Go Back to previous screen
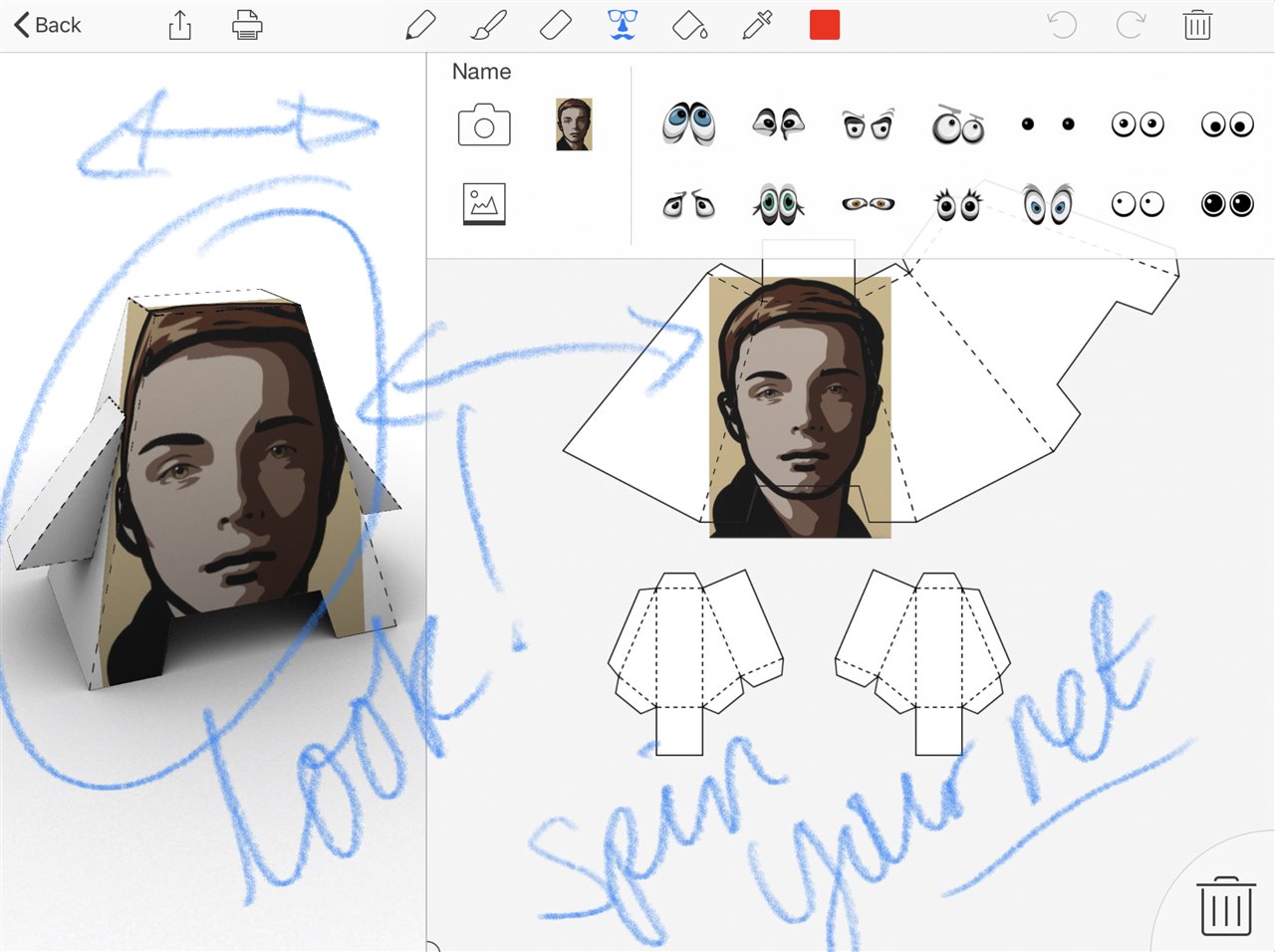The height and width of the screenshot is (952, 1275). click(48, 25)
